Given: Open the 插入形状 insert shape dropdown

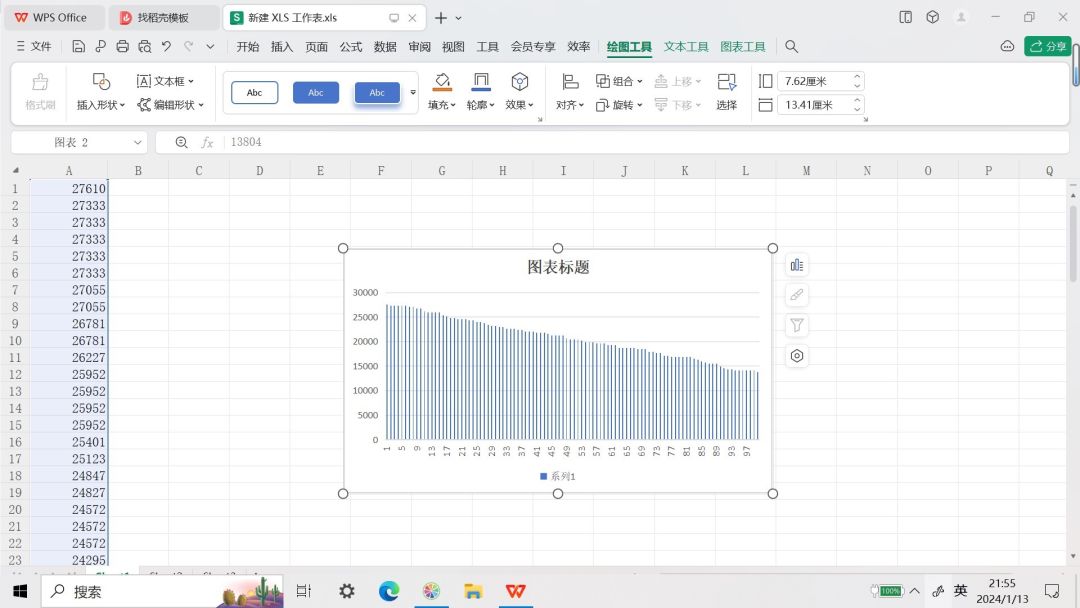Looking at the screenshot, I should pyautogui.click(x=101, y=105).
